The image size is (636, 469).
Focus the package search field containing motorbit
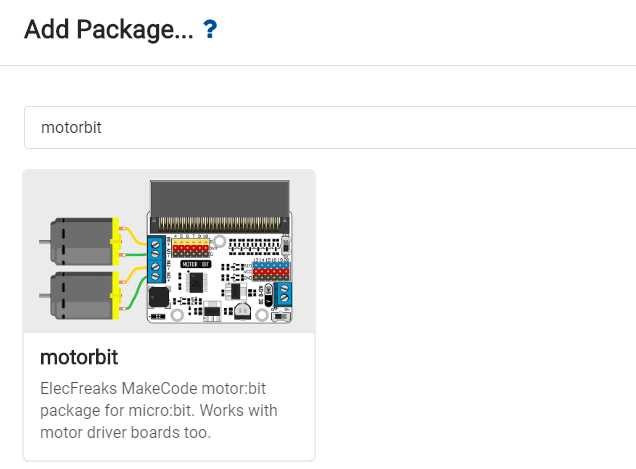click(330, 127)
